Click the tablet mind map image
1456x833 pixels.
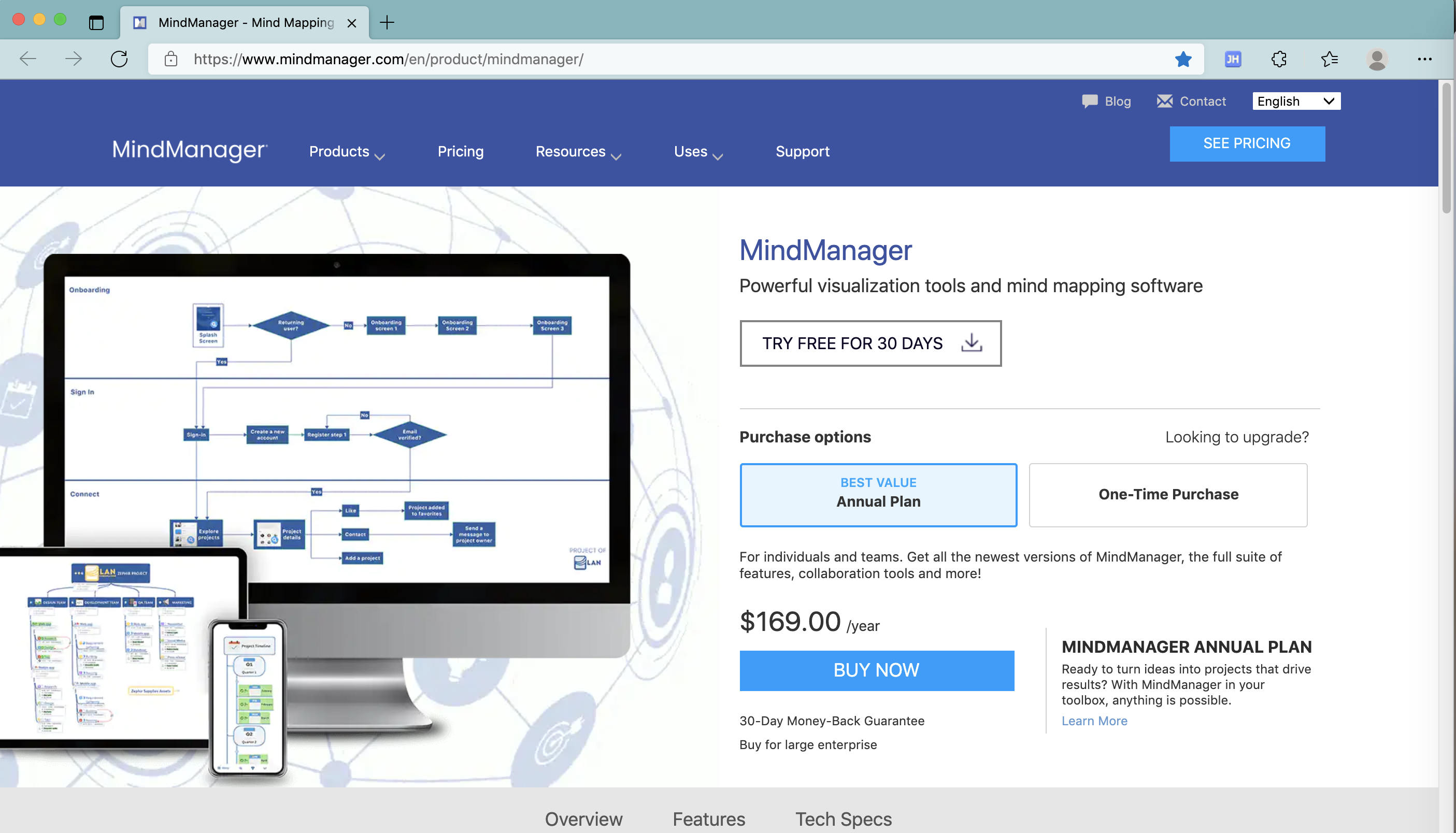point(115,648)
